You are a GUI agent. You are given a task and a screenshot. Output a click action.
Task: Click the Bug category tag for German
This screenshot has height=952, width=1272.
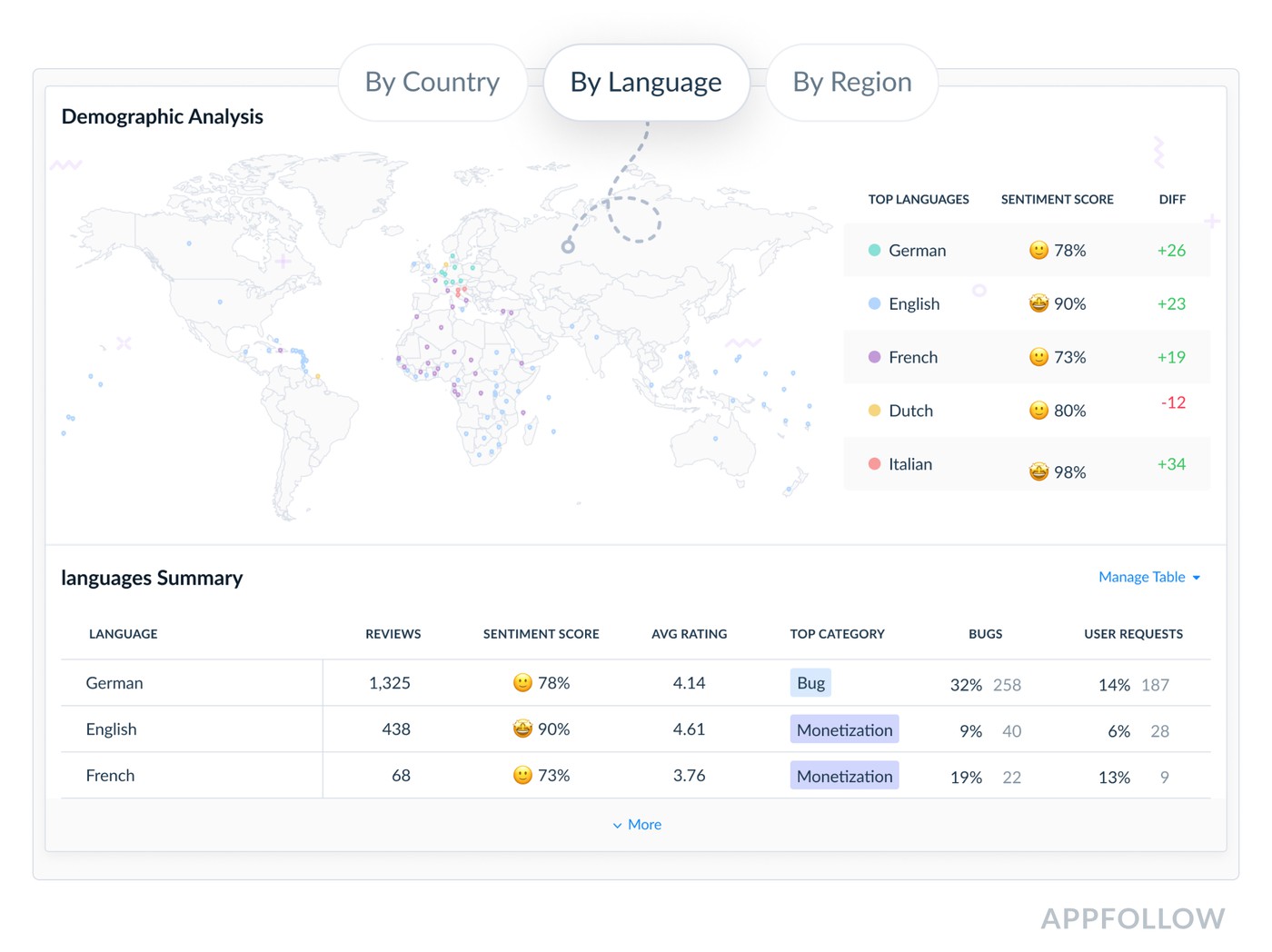coord(810,683)
